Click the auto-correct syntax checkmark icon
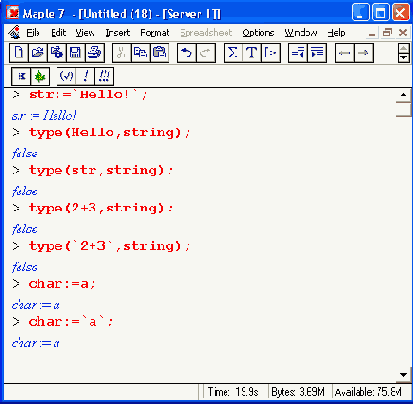This screenshot has width=413, height=404. pyautogui.click(x=66, y=76)
